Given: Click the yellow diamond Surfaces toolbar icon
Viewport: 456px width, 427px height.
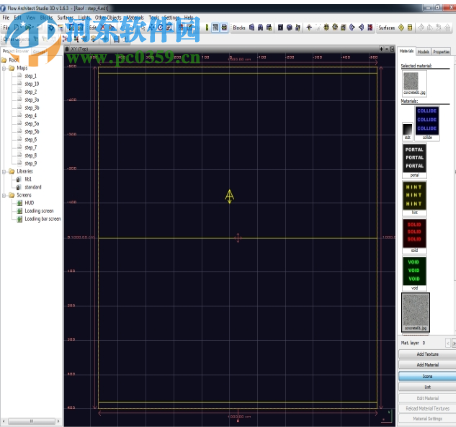Looking at the screenshot, I should pyautogui.click(x=401, y=27).
